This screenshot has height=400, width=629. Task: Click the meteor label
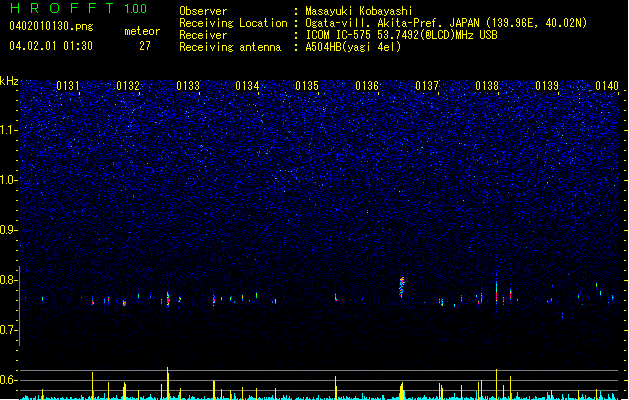(142, 31)
